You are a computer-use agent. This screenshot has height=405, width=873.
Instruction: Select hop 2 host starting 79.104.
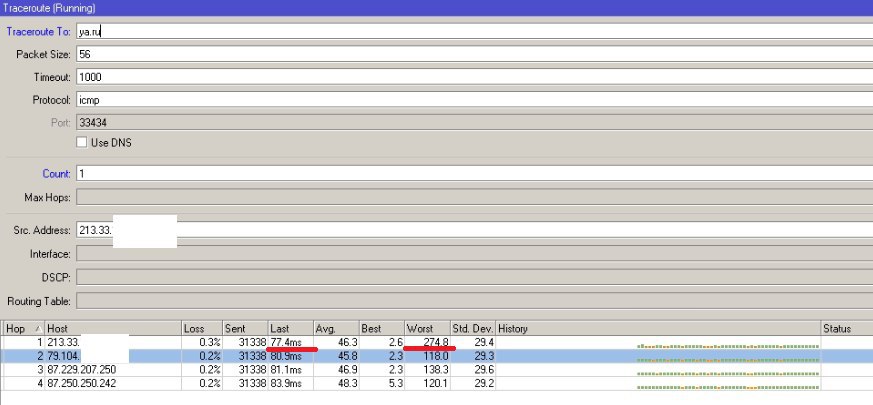coord(64,355)
